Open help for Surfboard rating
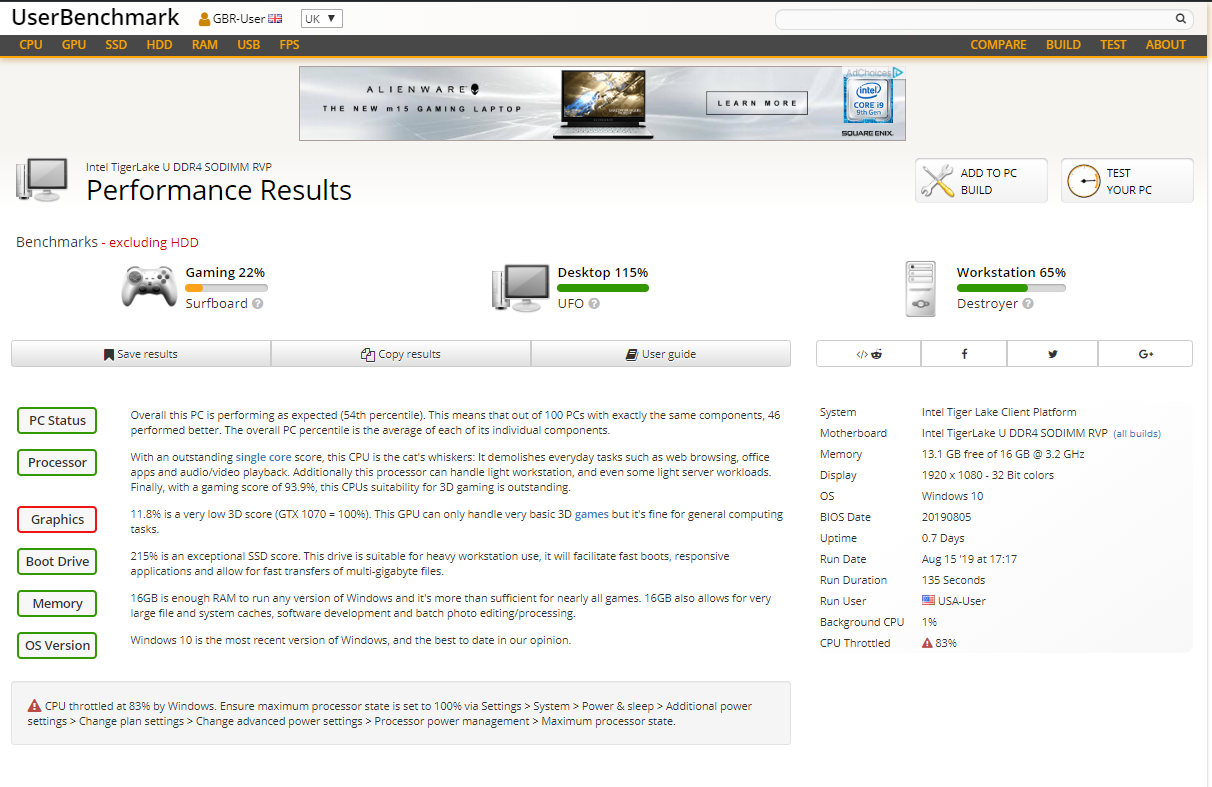The image size is (1212, 787). coord(258,303)
